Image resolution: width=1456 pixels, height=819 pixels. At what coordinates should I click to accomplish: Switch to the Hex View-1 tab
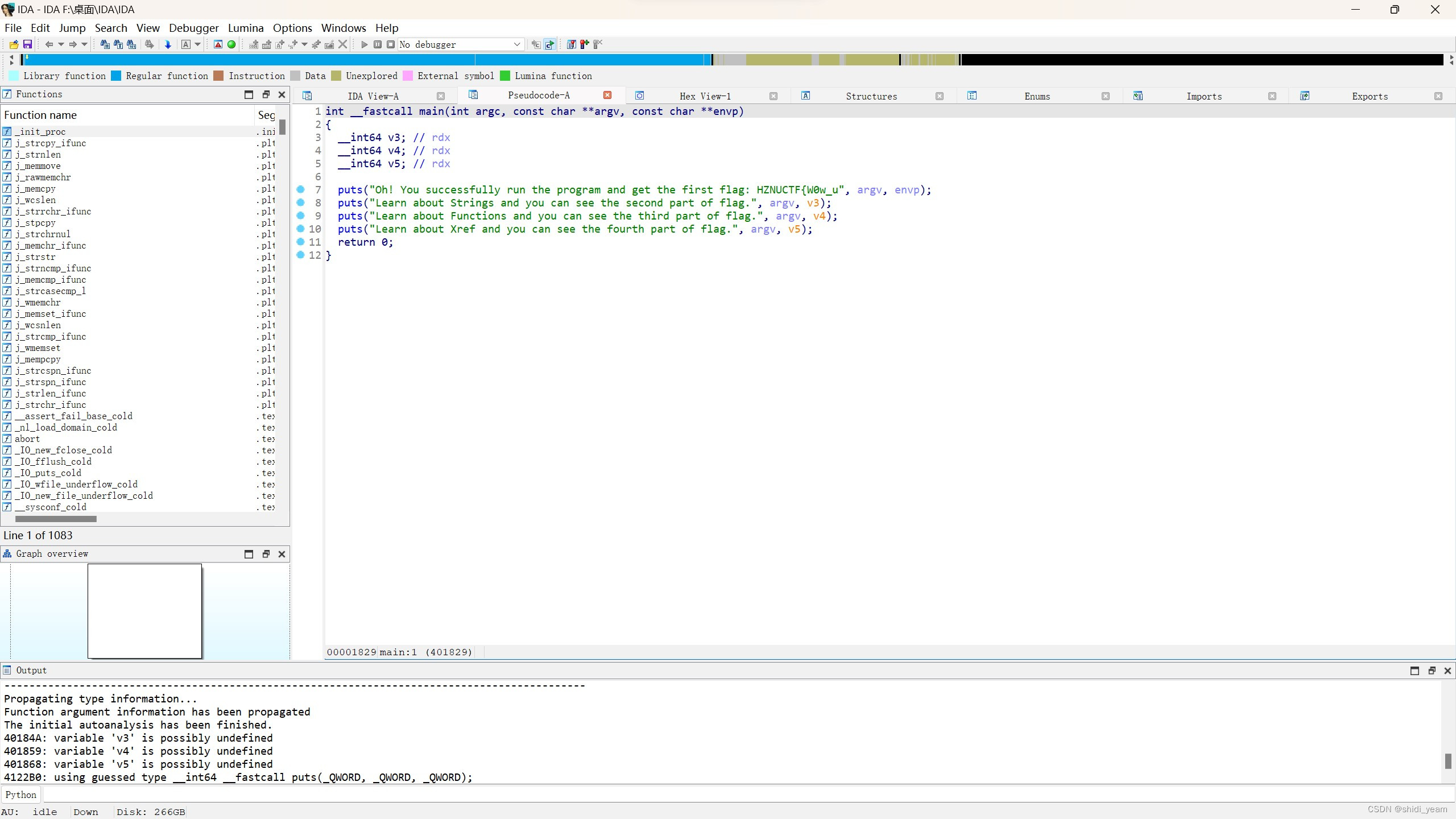coord(705,96)
